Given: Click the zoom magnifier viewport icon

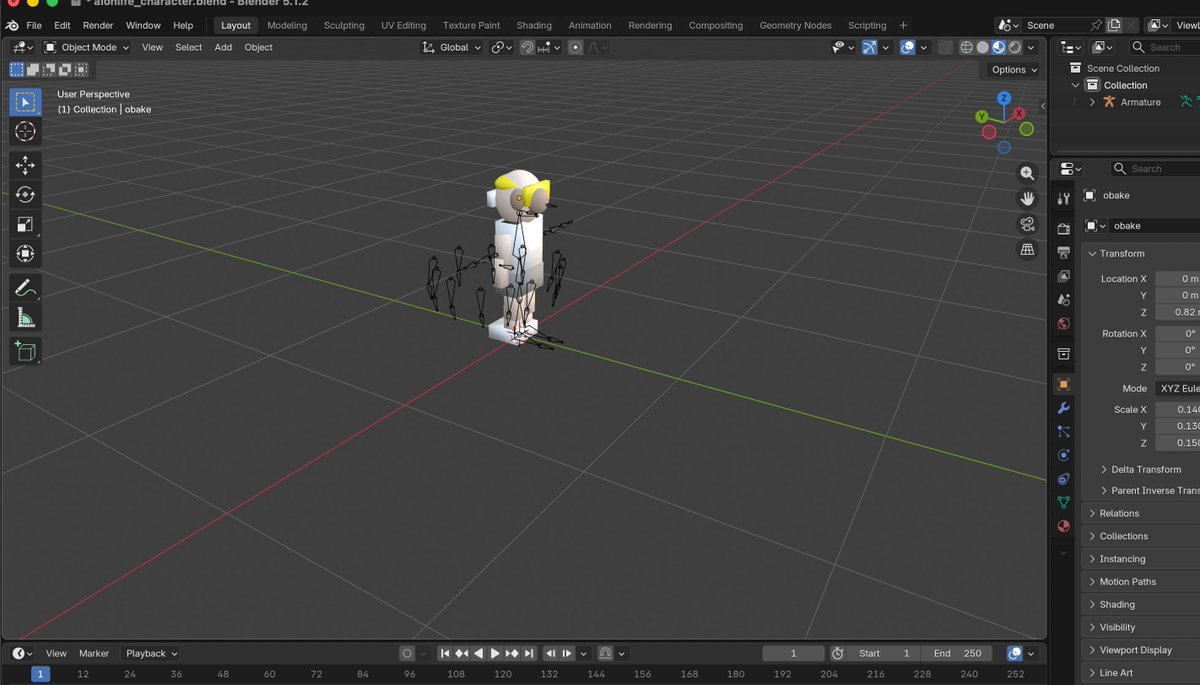Looking at the screenshot, I should tap(1027, 173).
